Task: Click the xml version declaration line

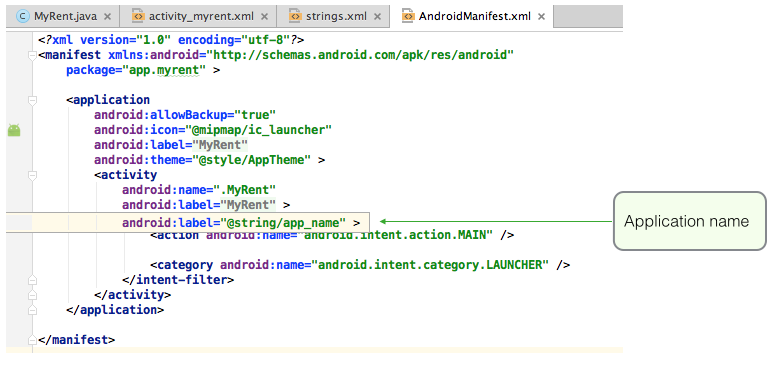Action: click(x=171, y=40)
